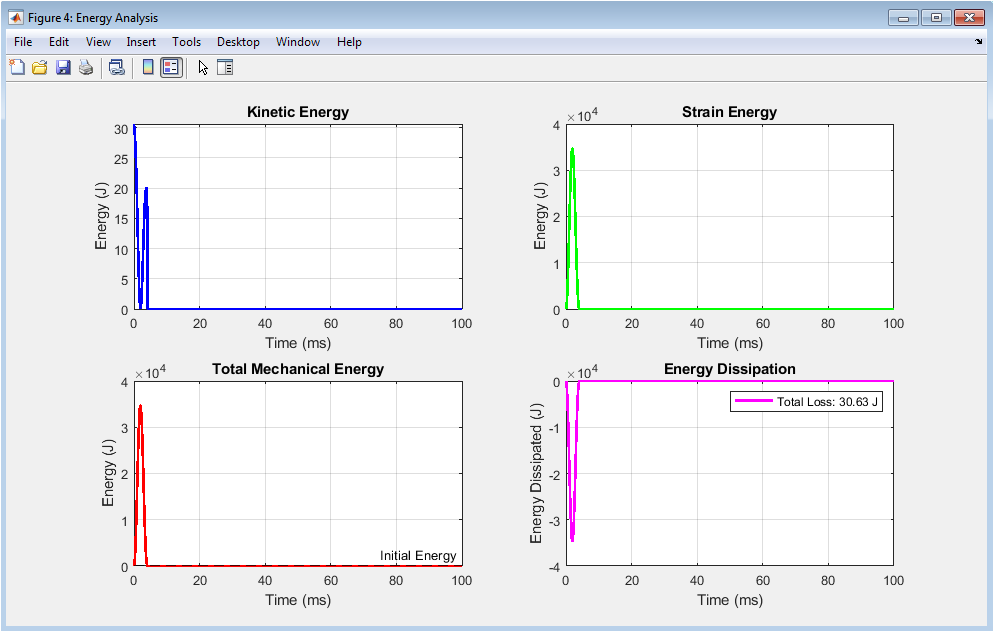Open the Property Inspector panel icon
This screenshot has width=994, height=632.
pos(225,68)
